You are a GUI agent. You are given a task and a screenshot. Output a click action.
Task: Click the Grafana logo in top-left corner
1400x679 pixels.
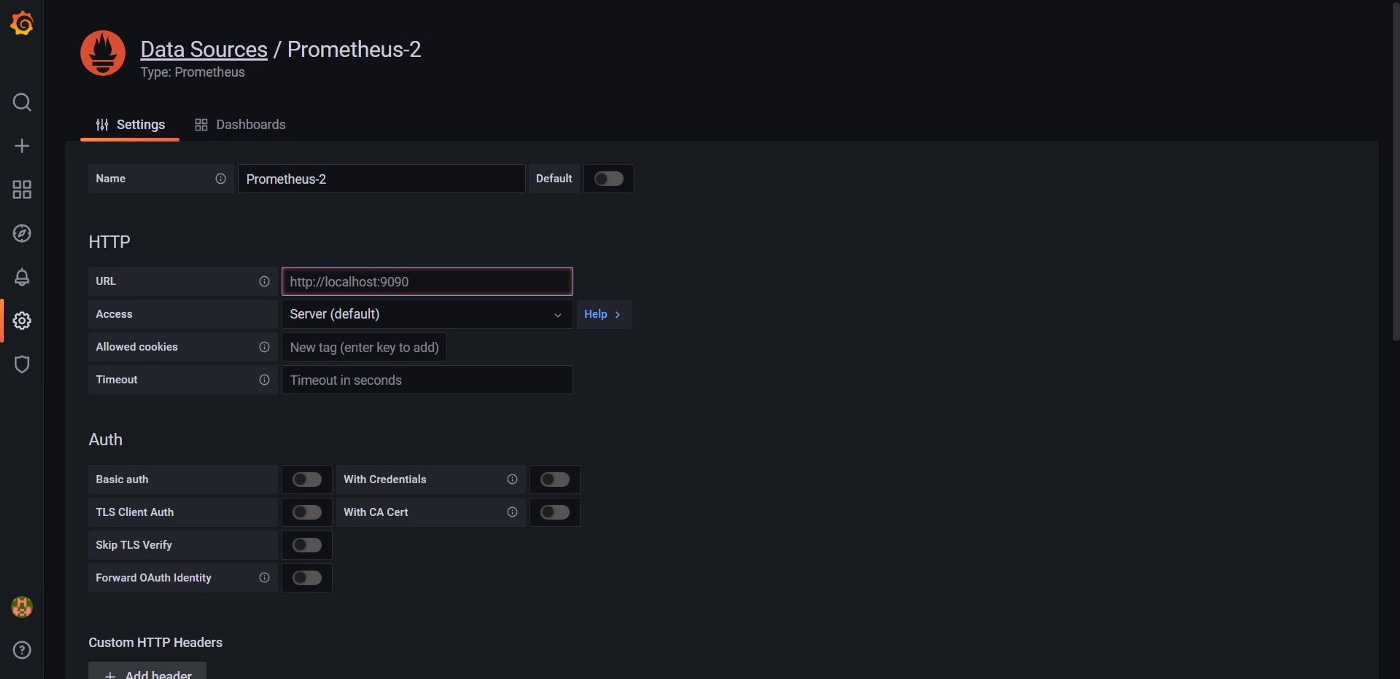[22, 22]
